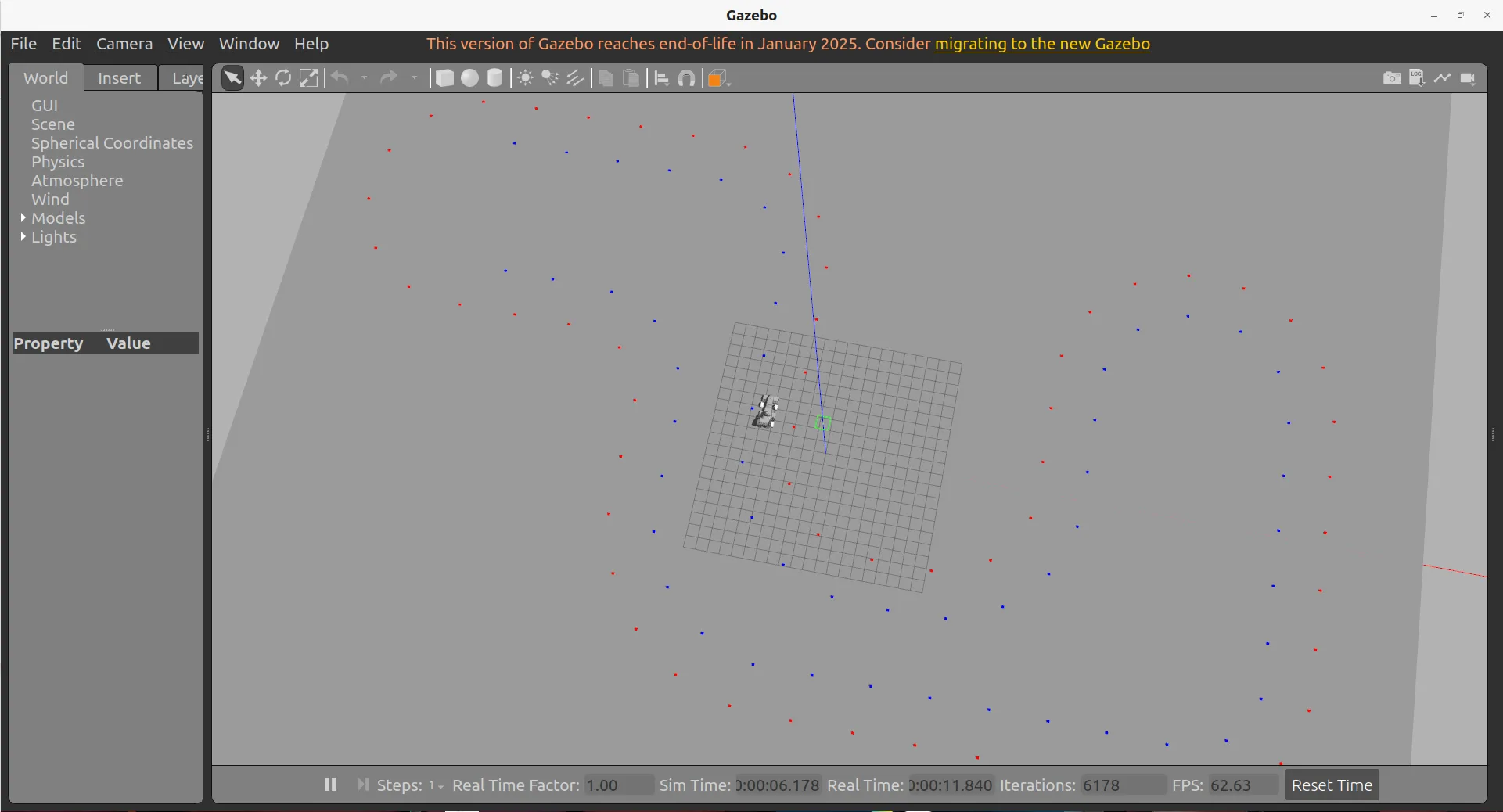Switch to the Insert tab

pos(120,78)
